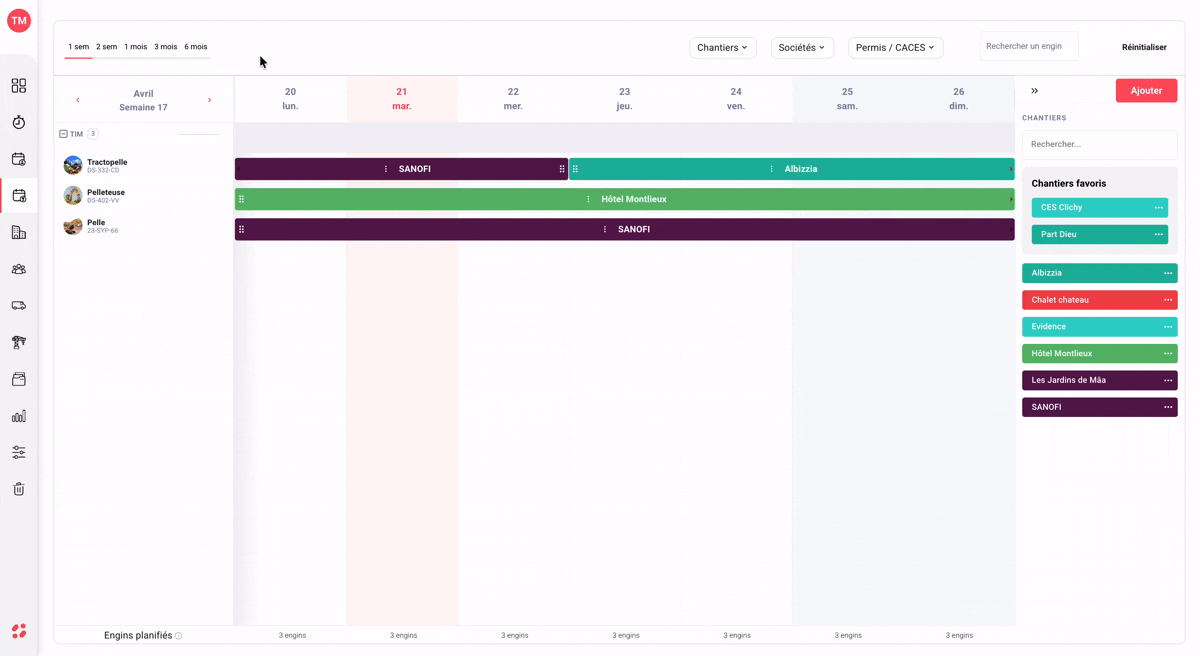Click the Réinitialiser link
The height and width of the screenshot is (656, 1200).
tap(1144, 47)
